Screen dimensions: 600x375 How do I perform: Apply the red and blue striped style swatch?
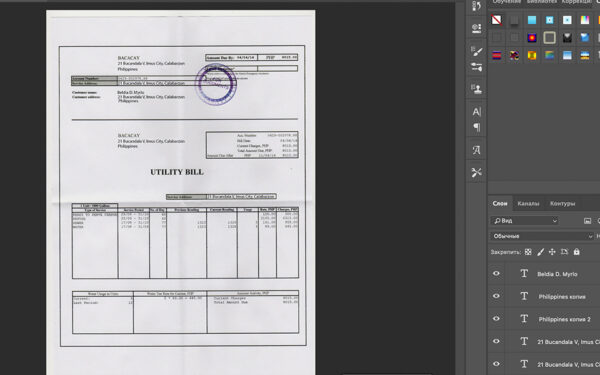point(497,55)
